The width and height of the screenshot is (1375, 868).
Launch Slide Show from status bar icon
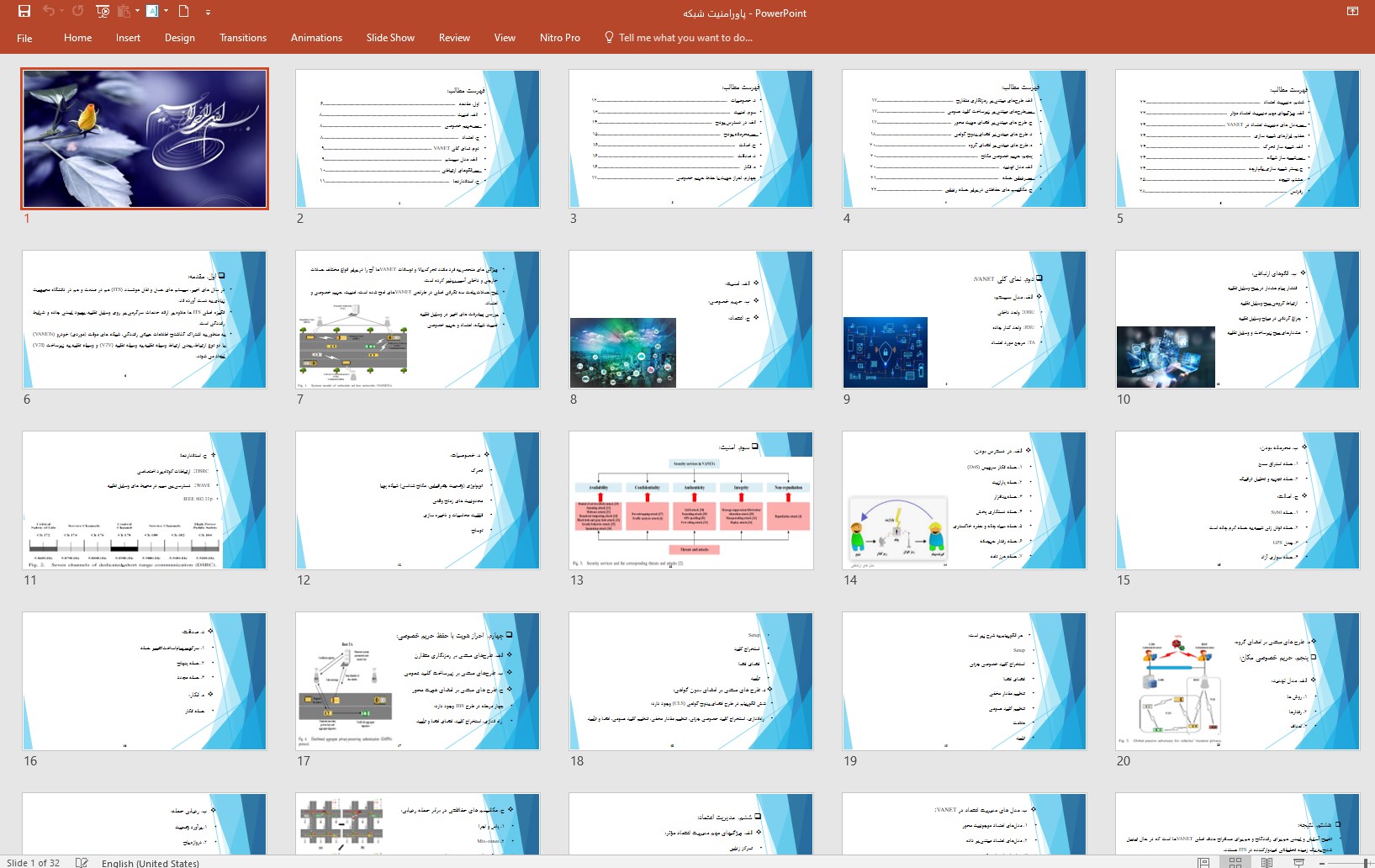point(1298,862)
